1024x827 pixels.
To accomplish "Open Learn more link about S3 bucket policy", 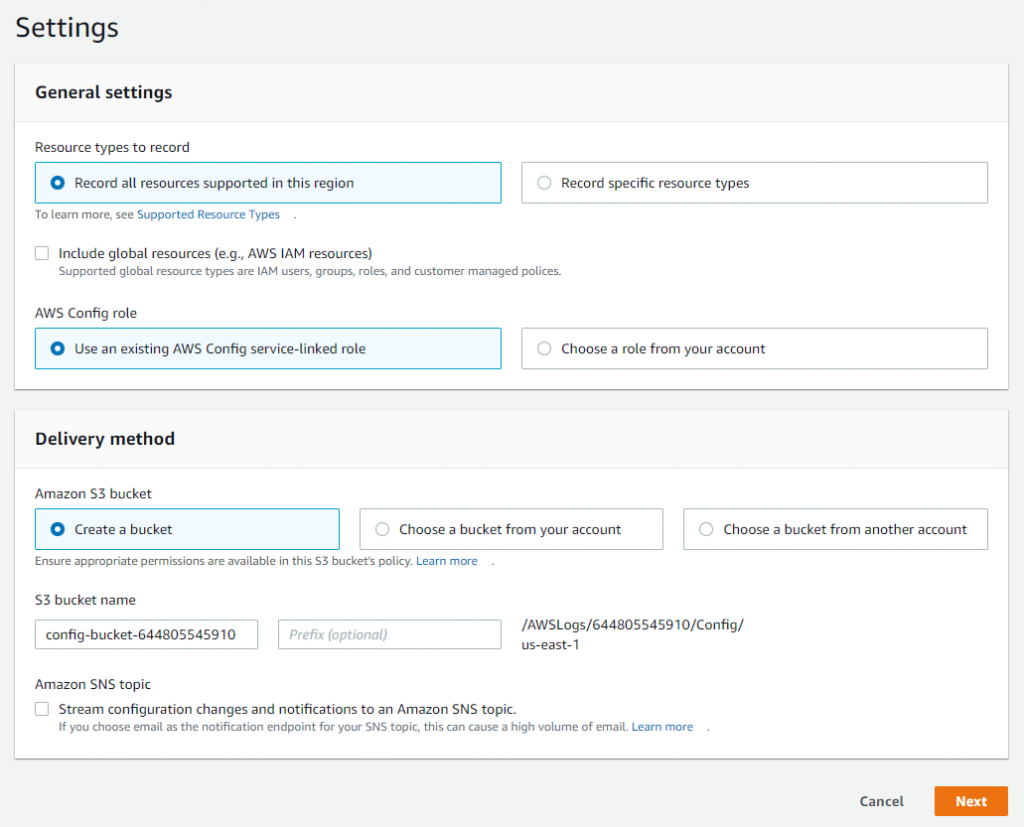I will point(447,561).
